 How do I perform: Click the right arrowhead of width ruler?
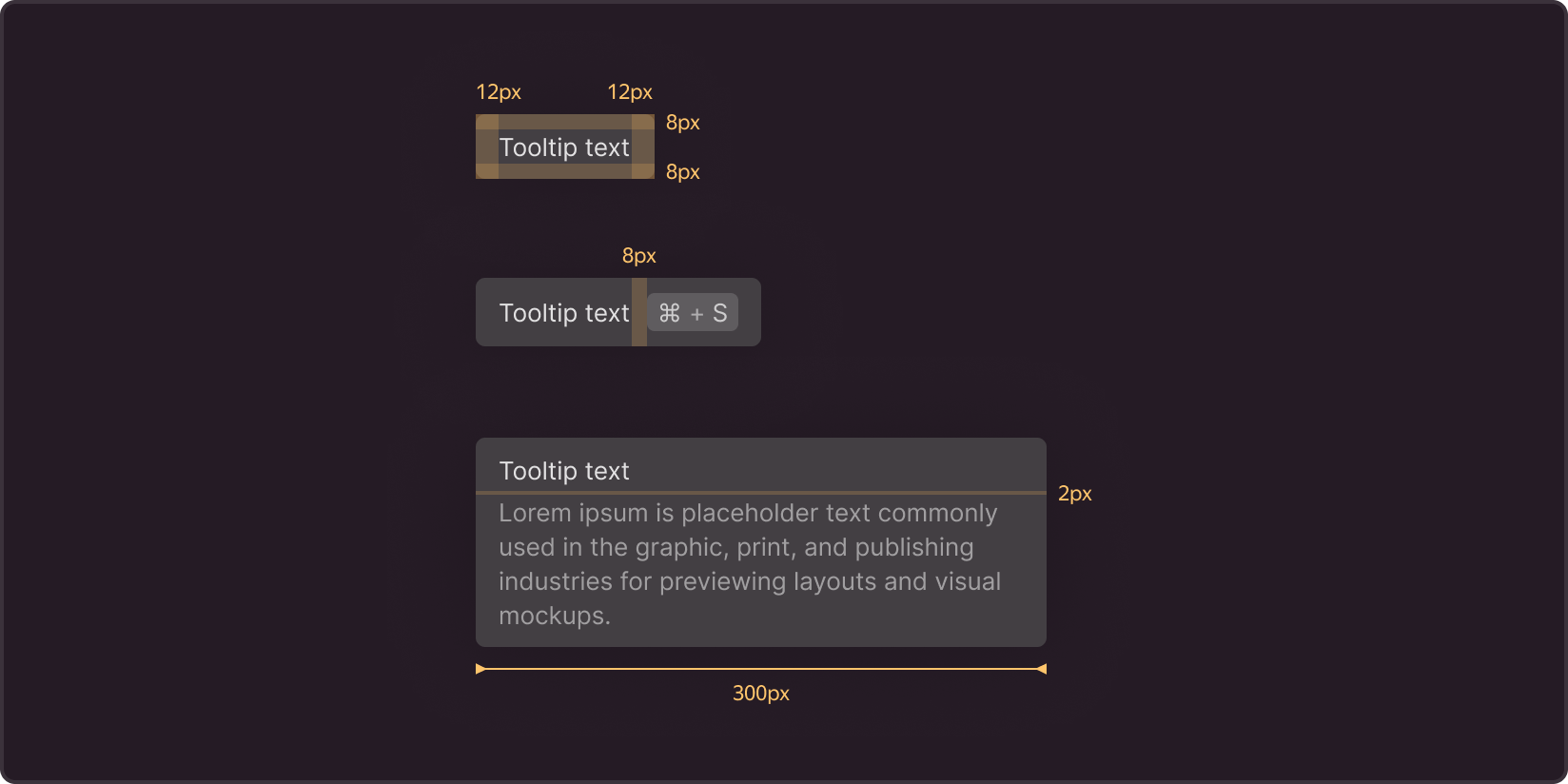(x=1041, y=669)
